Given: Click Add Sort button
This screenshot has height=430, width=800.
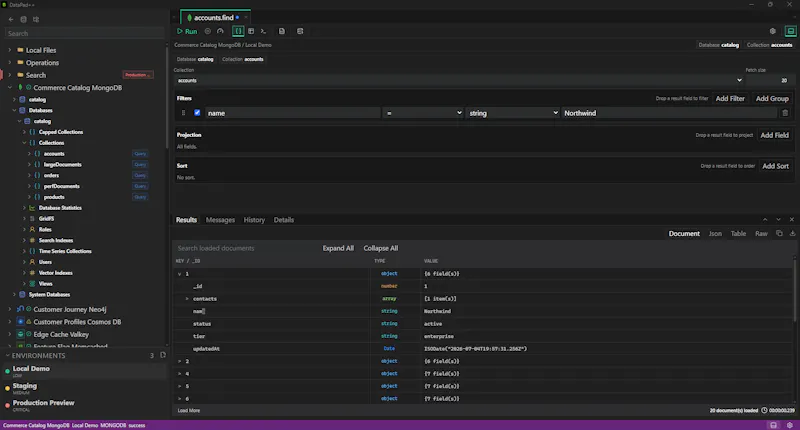Looking at the screenshot, I should tap(775, 166).
